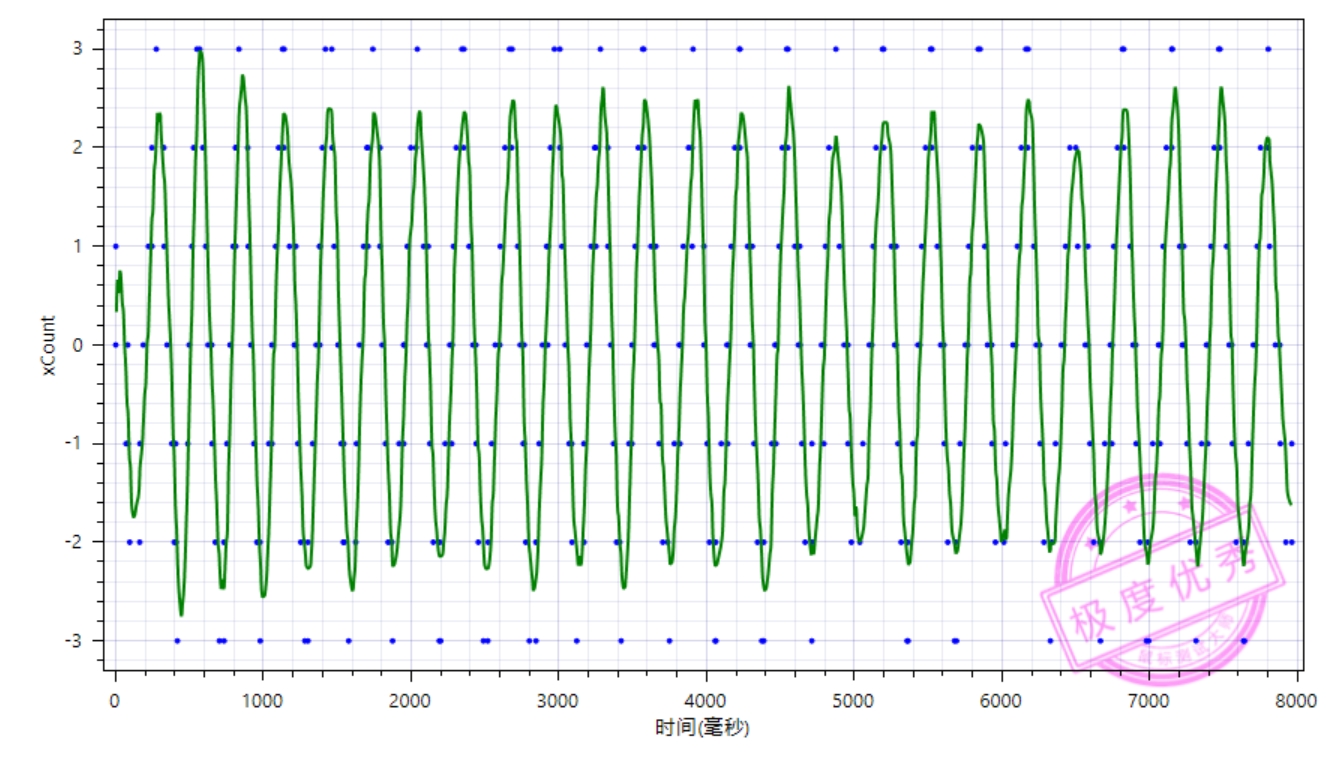Viewport: 1332px width, 759px height.
Task: Click the y-axis title xCount
Action: (x=49, y=346)
